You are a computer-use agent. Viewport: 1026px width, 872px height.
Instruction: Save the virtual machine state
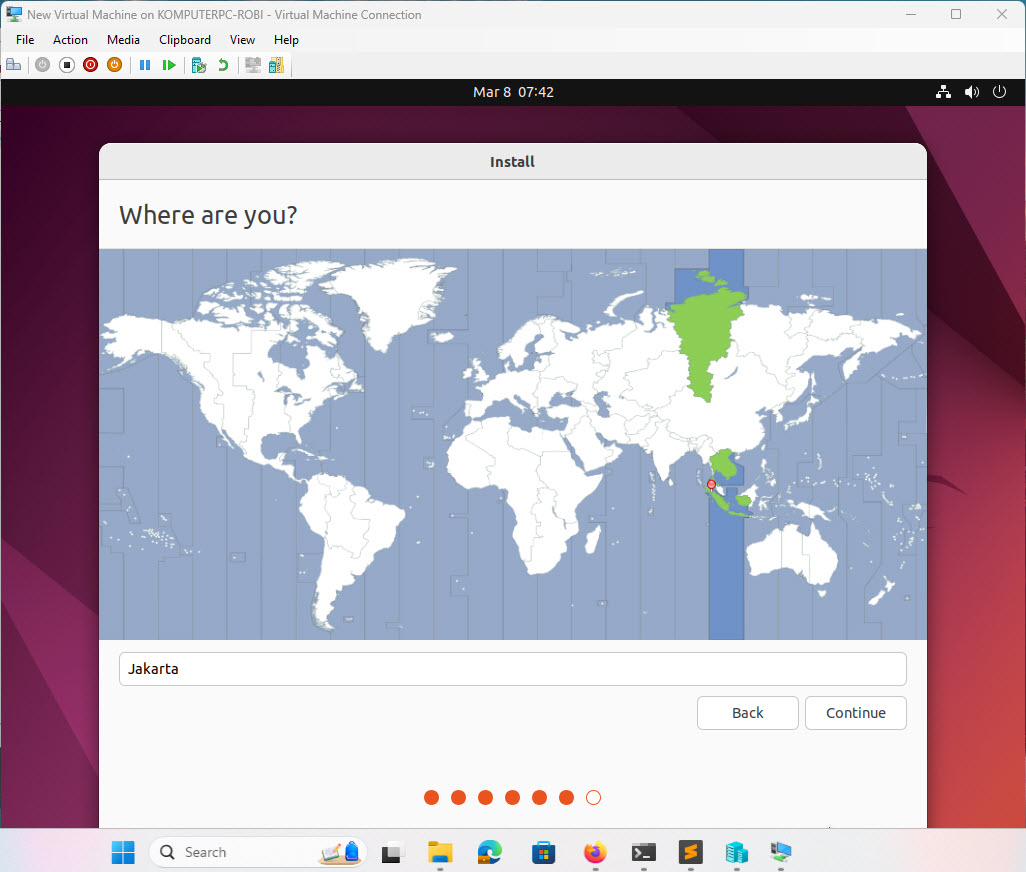114,64
